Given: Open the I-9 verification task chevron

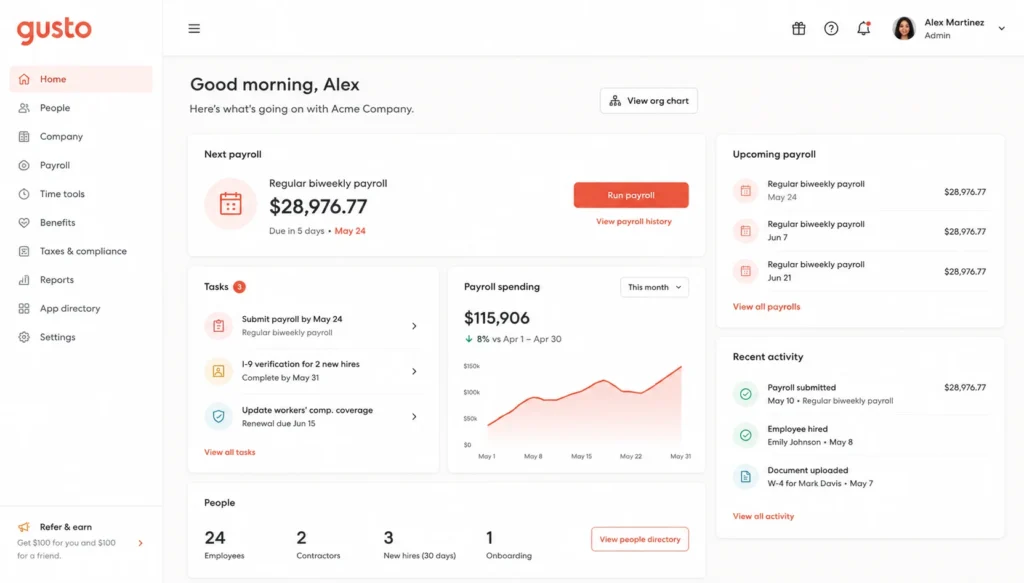Looking at the screenshot, I should 414,371.
